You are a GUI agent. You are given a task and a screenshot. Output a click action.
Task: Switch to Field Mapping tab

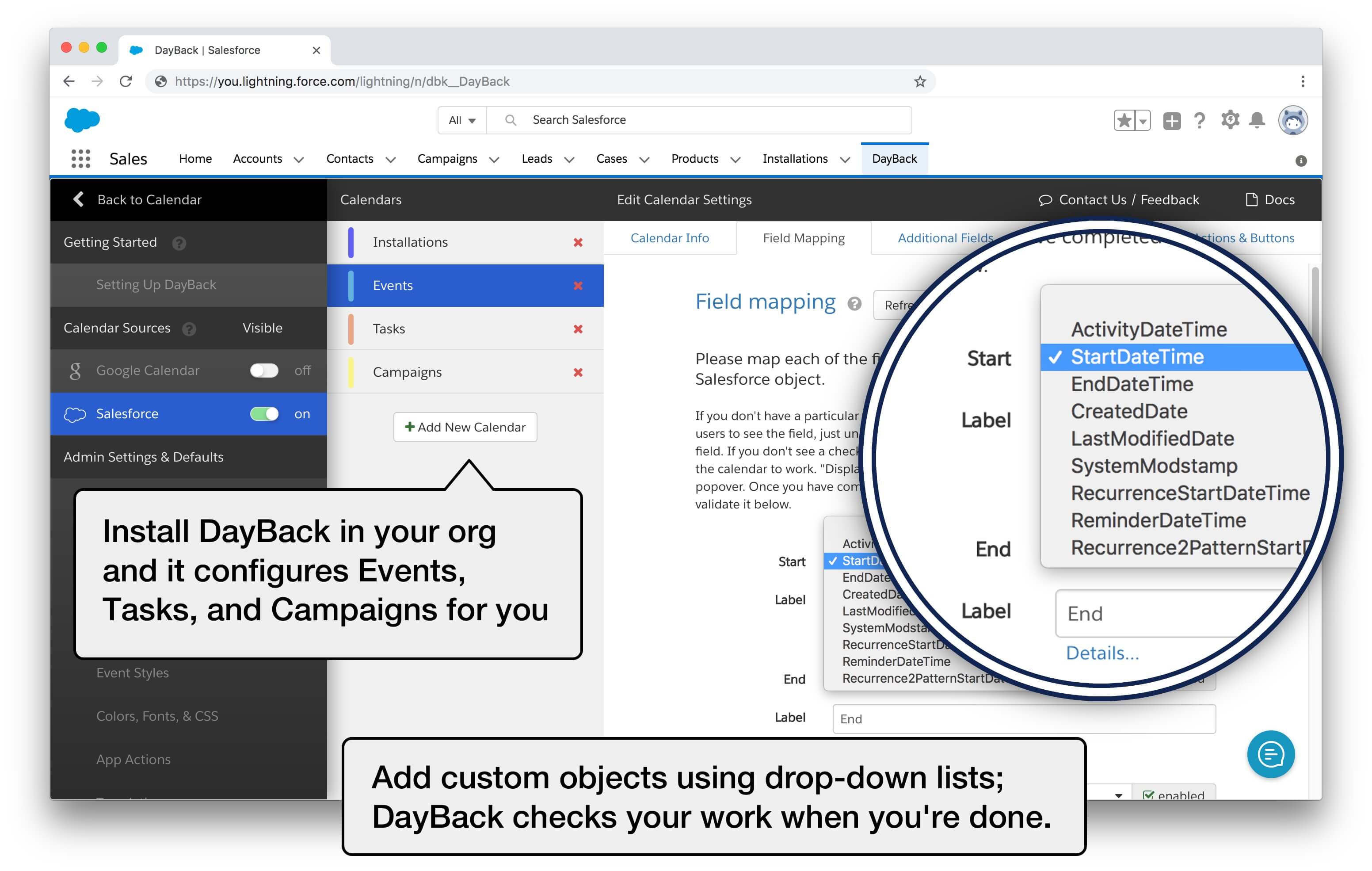804,238
